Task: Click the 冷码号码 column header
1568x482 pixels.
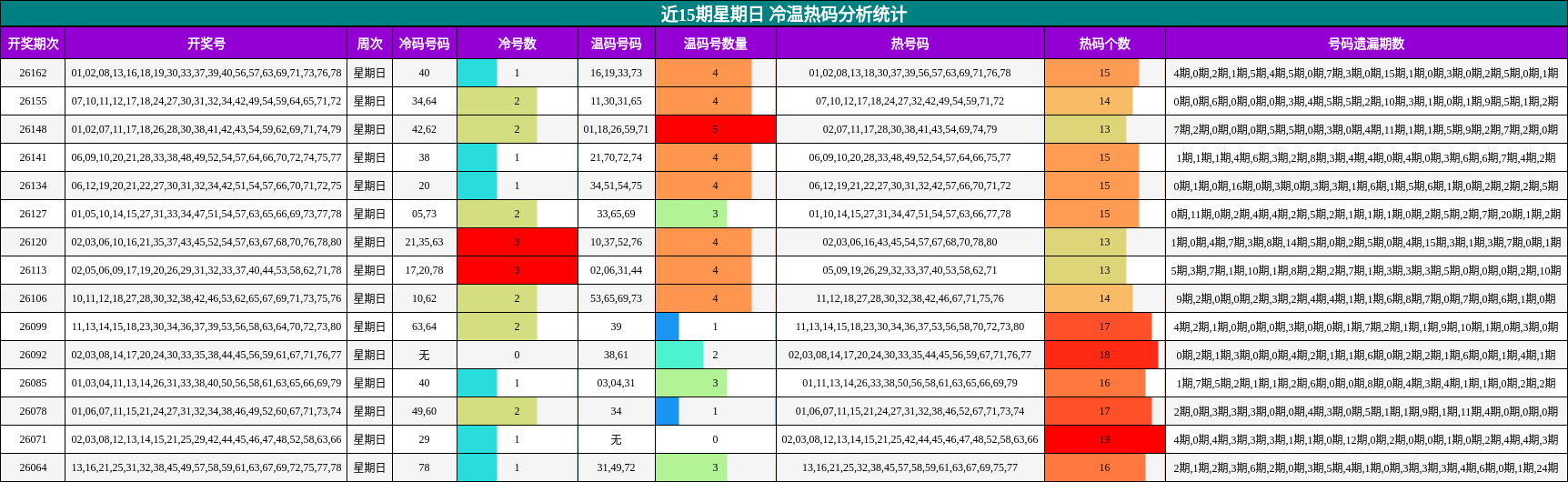Action: [x=424, y=44]
